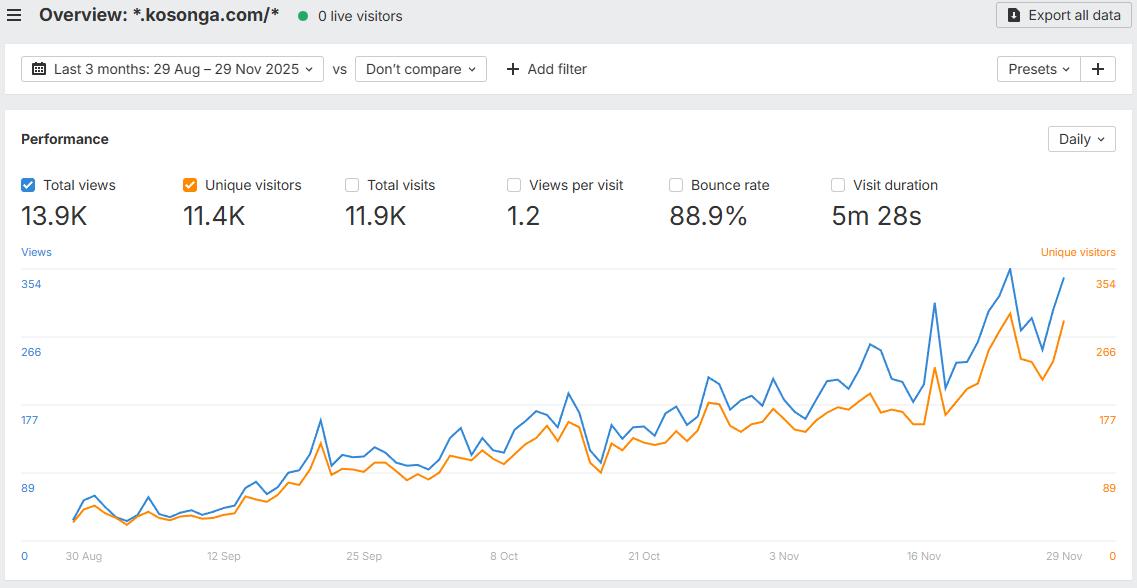This screenshot has width=1137, height=588.
Task: Click the 5m 28s visit duration value
Action: click(877, 216)
